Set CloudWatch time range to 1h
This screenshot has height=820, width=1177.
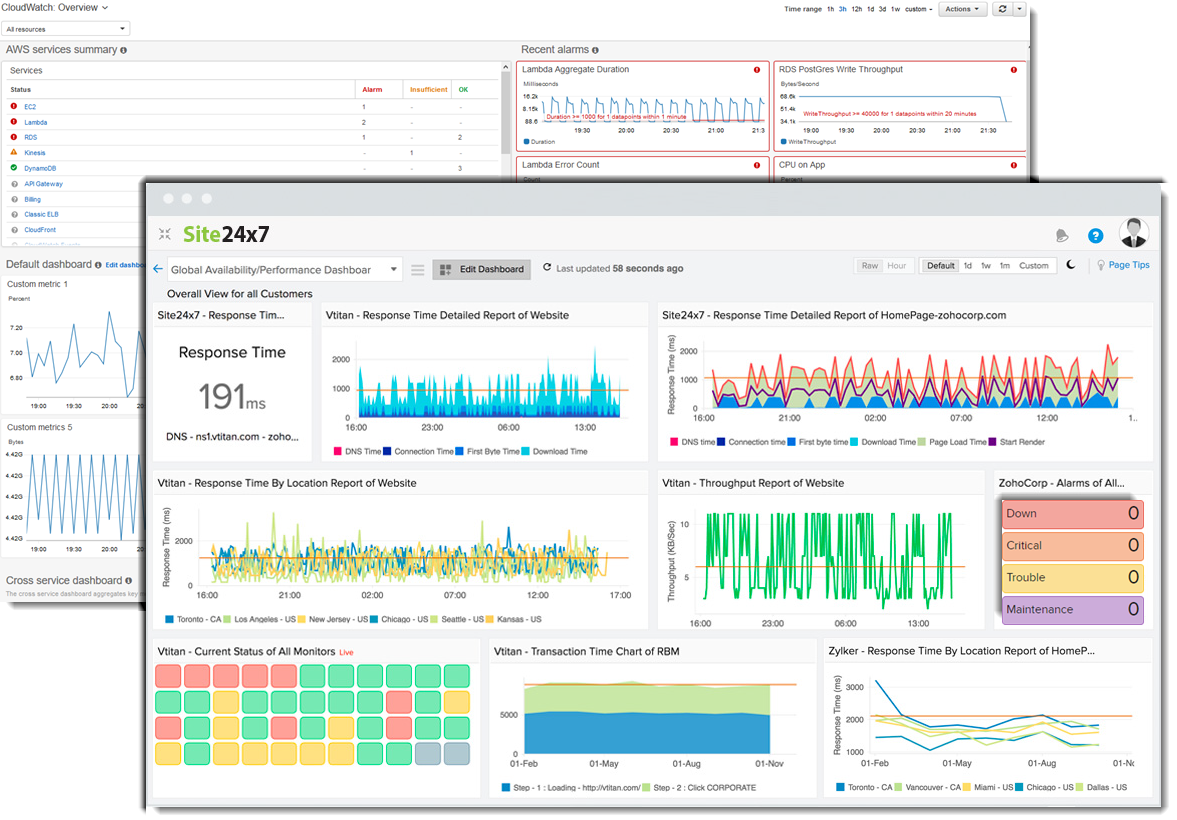(830, 9)
